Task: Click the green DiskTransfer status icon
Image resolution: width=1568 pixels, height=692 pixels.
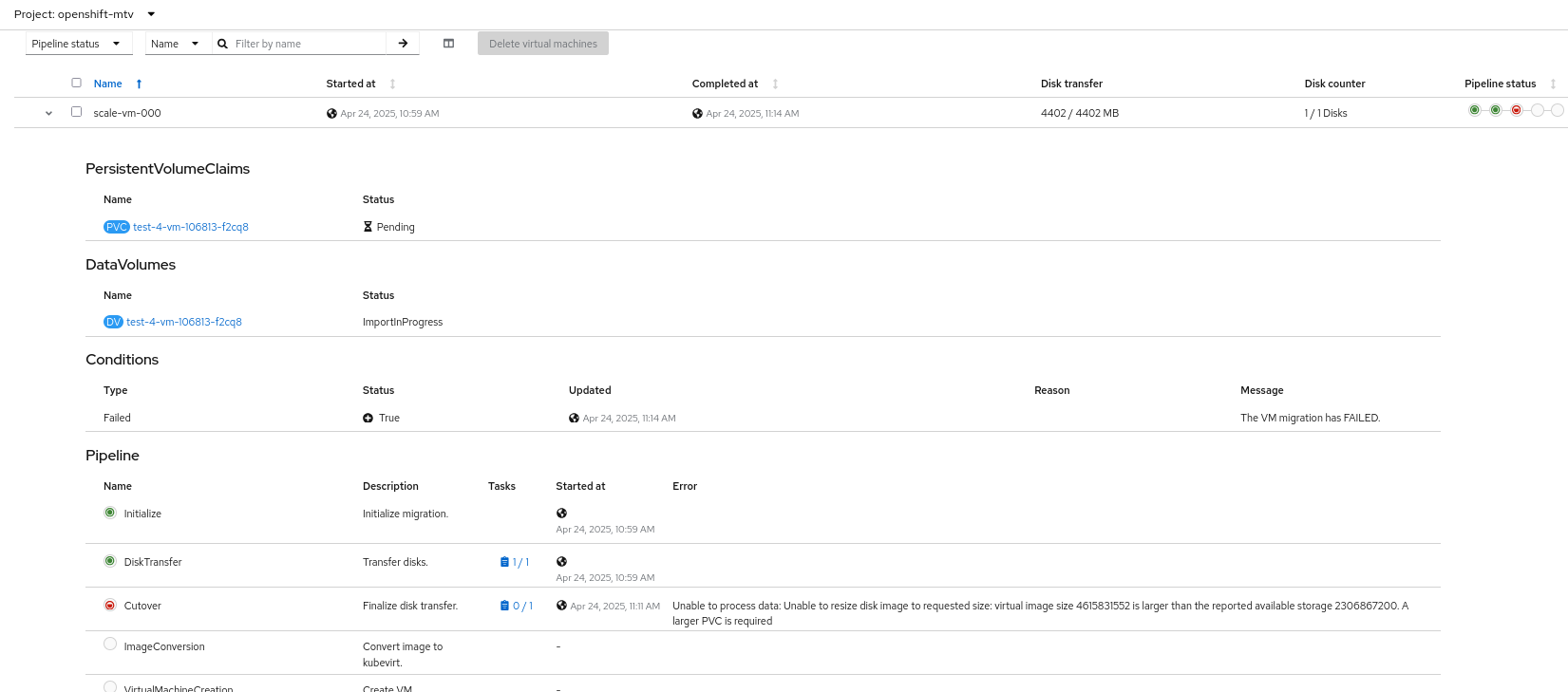Action: [110, 561]
